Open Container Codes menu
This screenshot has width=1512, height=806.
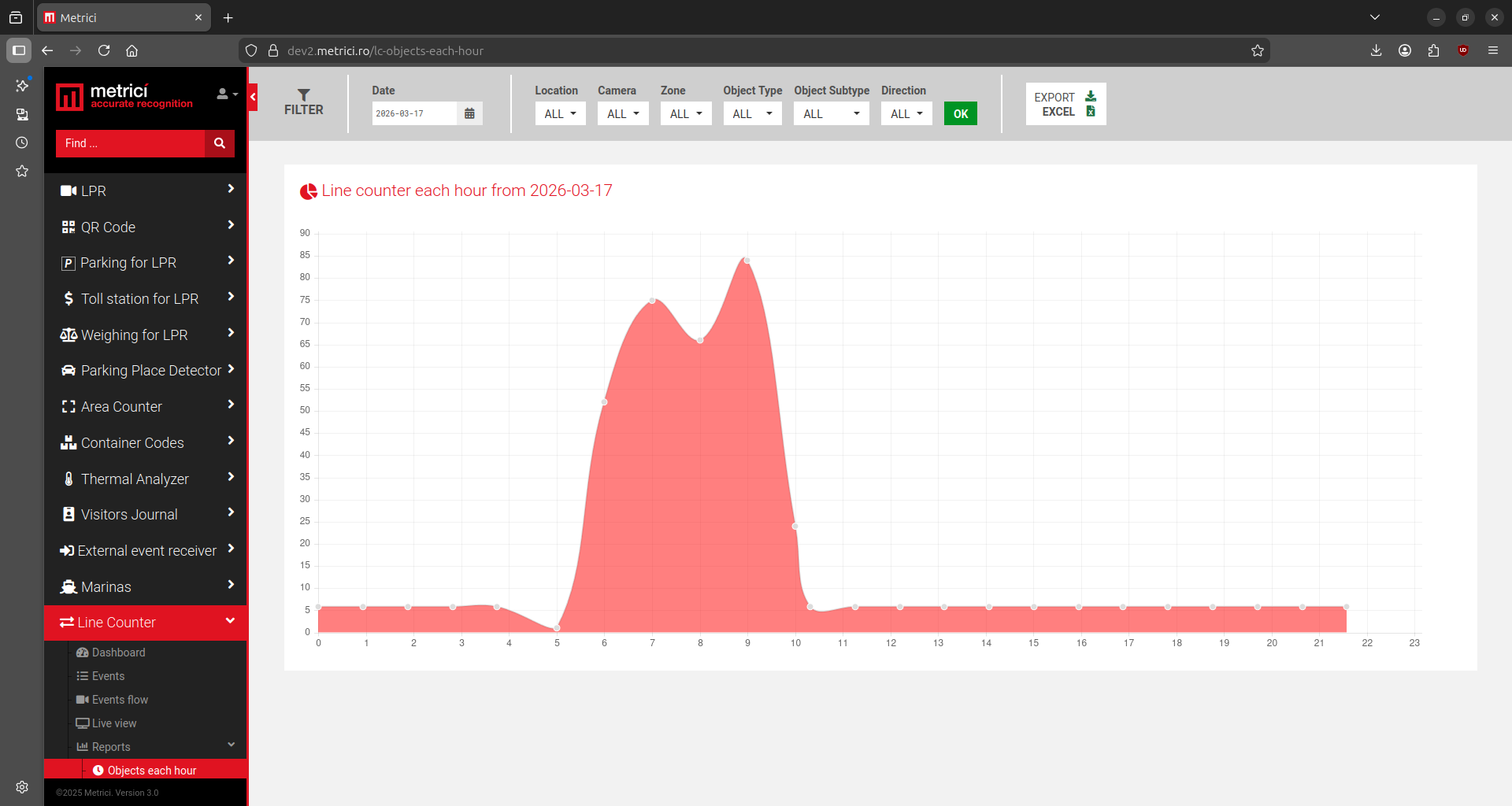146,443
